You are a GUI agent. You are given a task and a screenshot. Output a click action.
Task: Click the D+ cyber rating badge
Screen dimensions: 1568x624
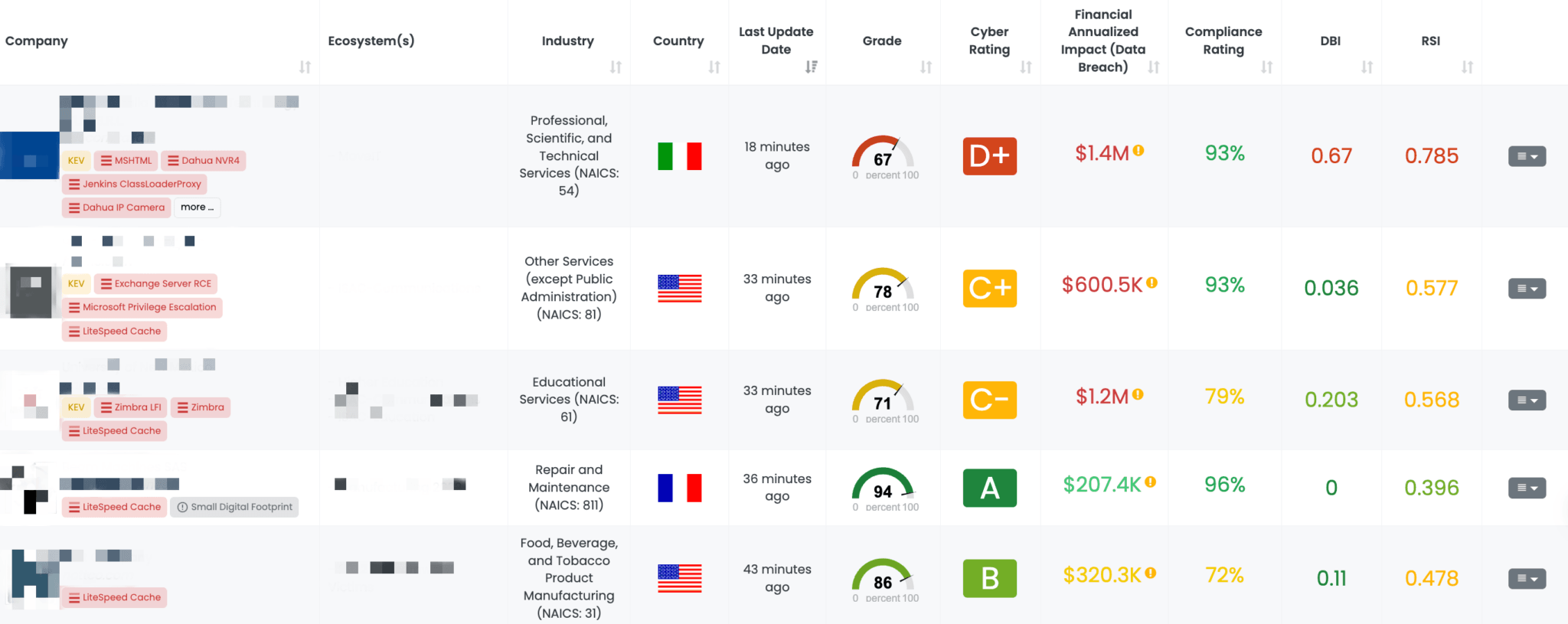(989, 156)
